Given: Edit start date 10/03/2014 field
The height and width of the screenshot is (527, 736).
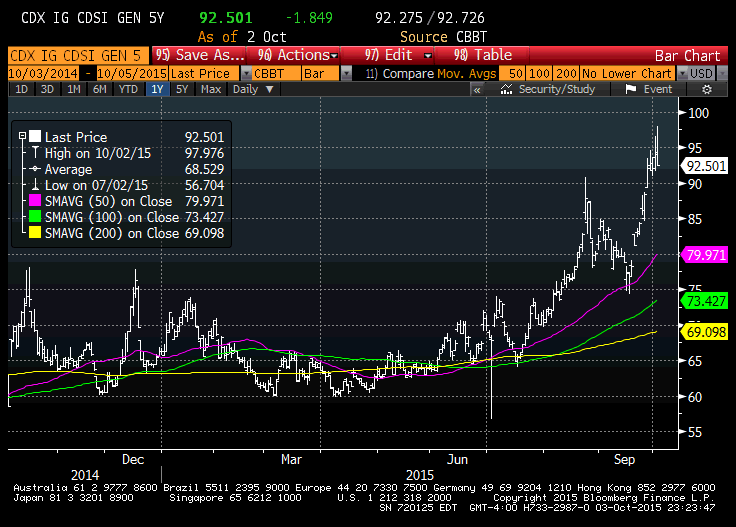Looking at the screenshot, I should click(43, 74).
